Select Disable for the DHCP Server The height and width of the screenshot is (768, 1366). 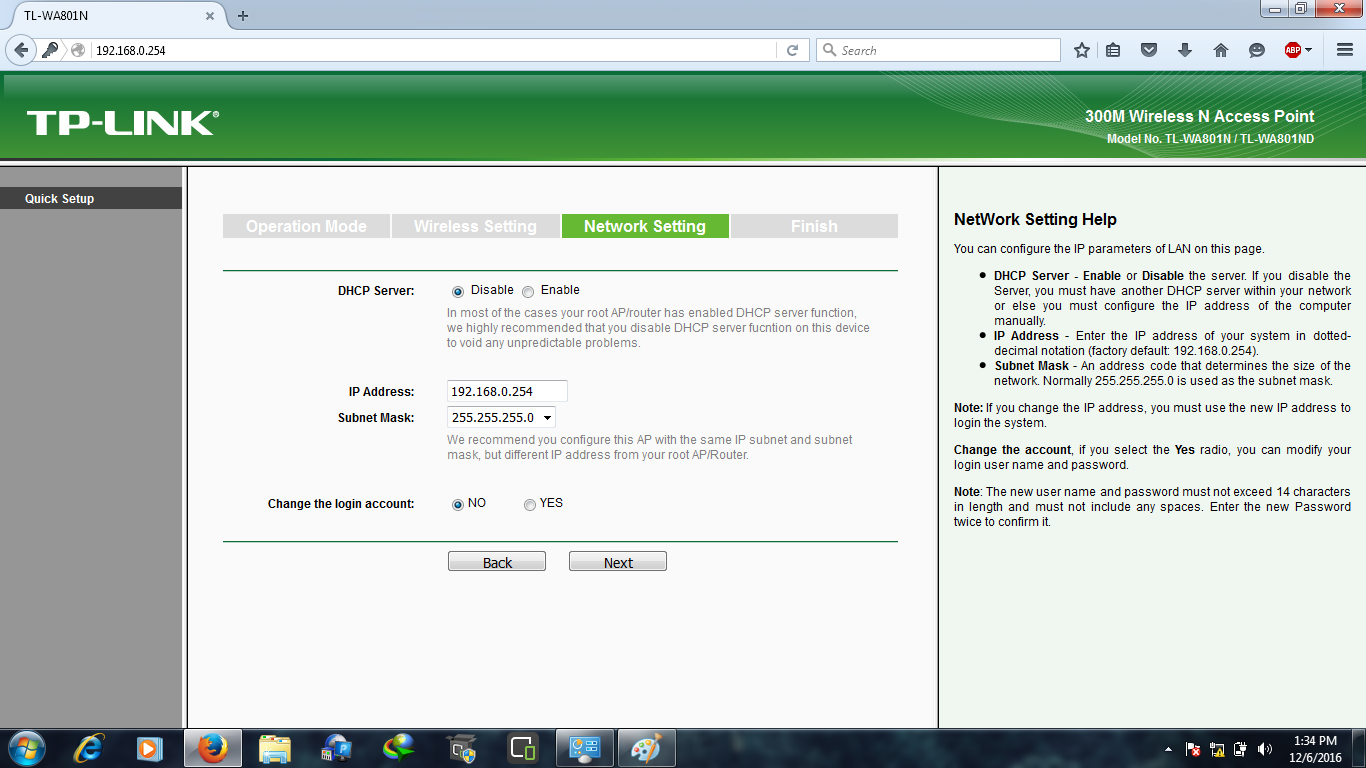pyautogui.click(x=457, y=291)
